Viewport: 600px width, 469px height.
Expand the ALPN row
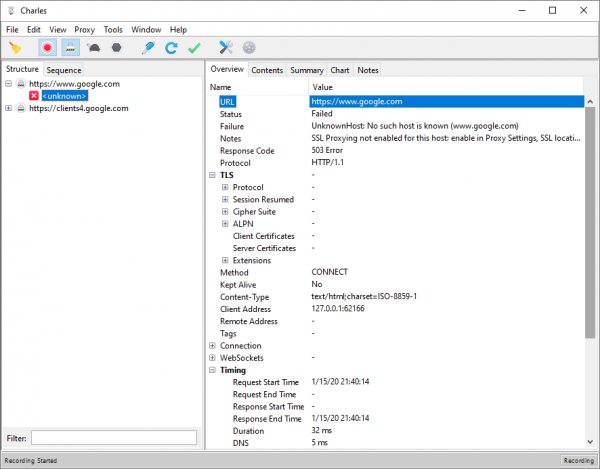tap(225, 224)
